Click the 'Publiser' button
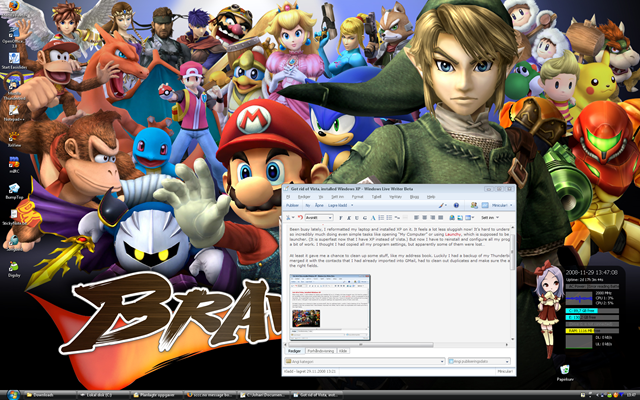This screenshot has width=640, height=400. point(292,205)
